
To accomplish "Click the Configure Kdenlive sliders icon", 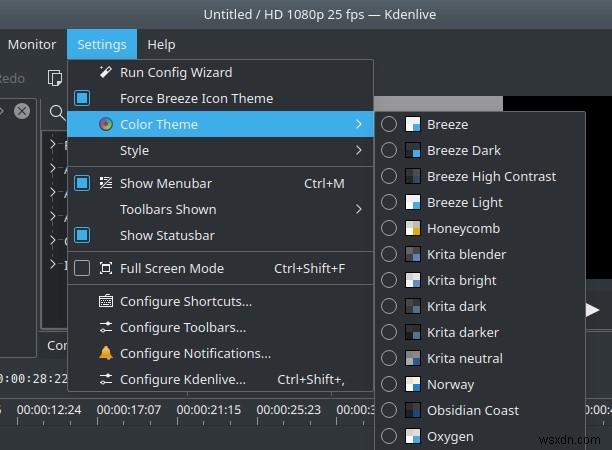I will [x=106, y=379].
